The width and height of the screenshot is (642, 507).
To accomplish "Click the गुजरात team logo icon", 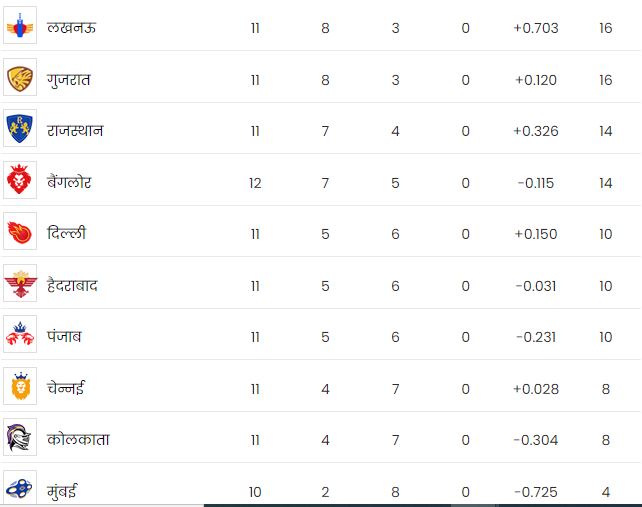I will 20,77.
